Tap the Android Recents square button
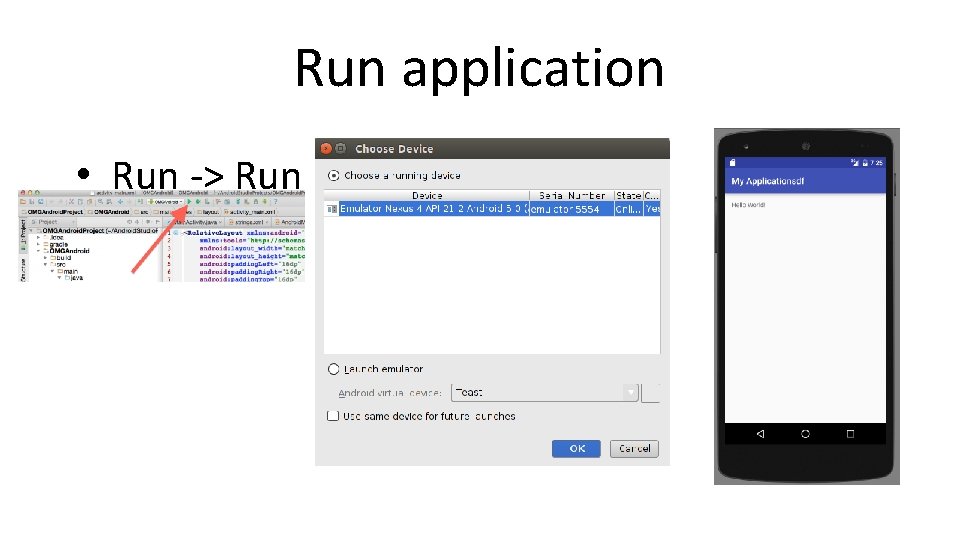960x540 pixels. [850, 433]
